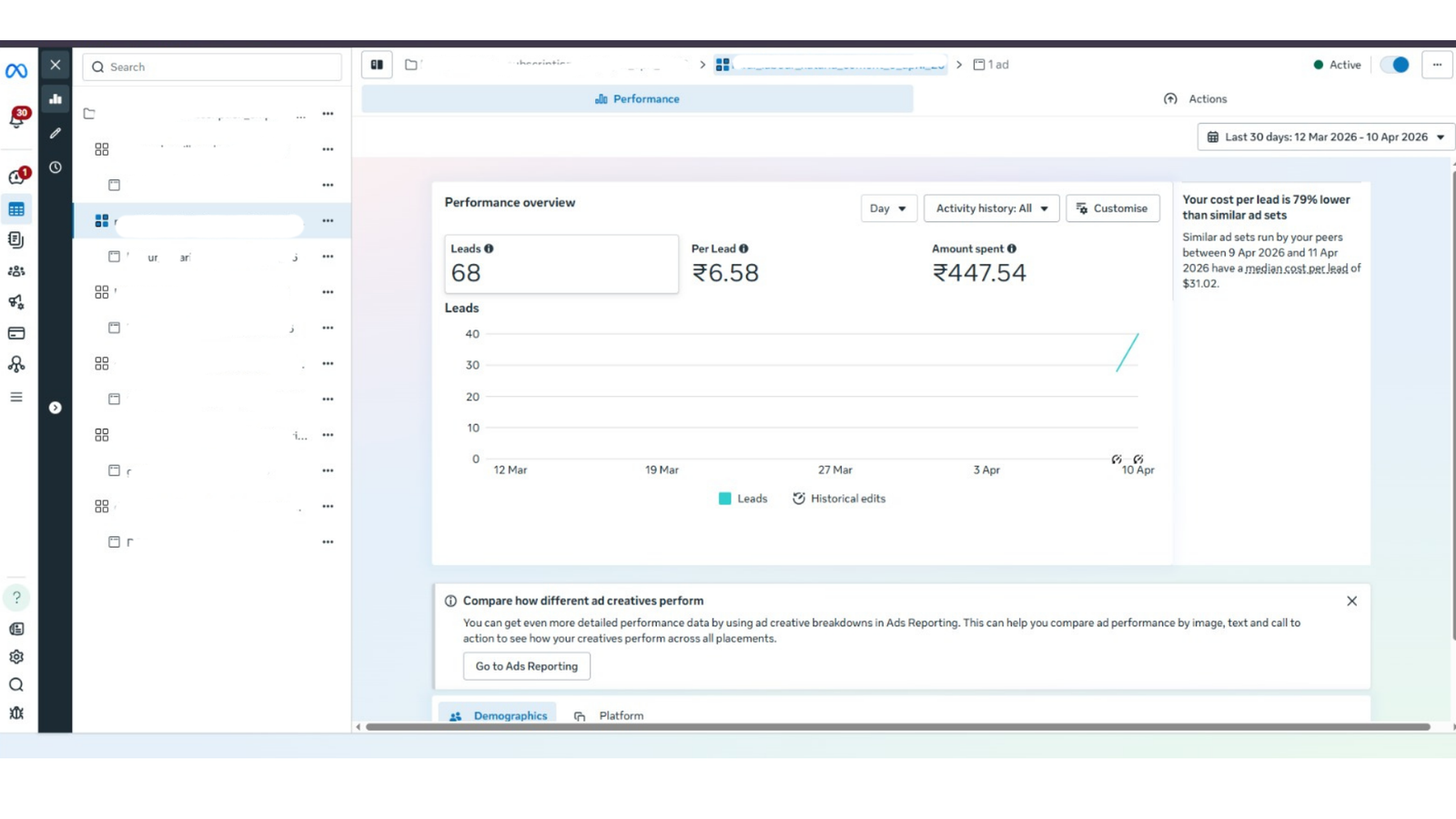Open the Last 30 days date range picker
Viewport: 1456px width, 819px height.
[x=1326, y=137]
